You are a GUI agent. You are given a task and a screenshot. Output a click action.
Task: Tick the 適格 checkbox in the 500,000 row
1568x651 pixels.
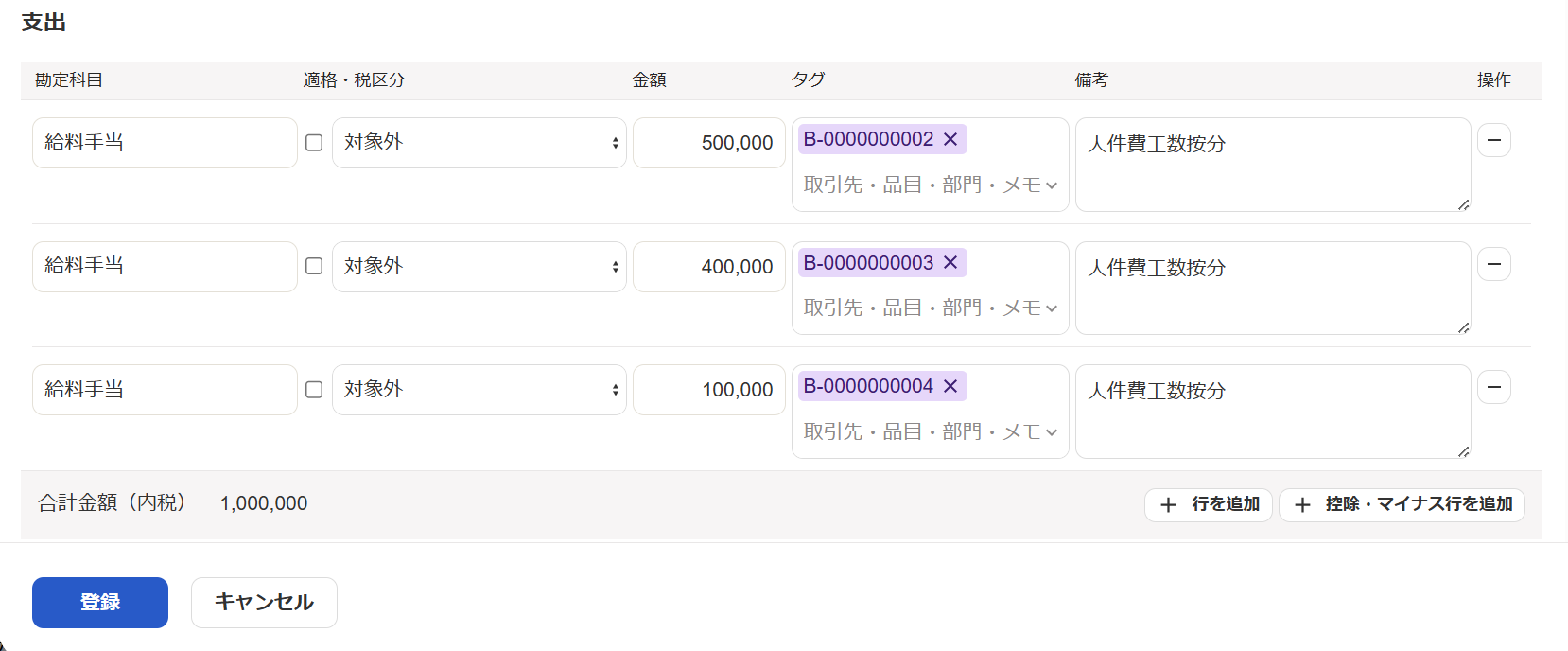[314, 143]
